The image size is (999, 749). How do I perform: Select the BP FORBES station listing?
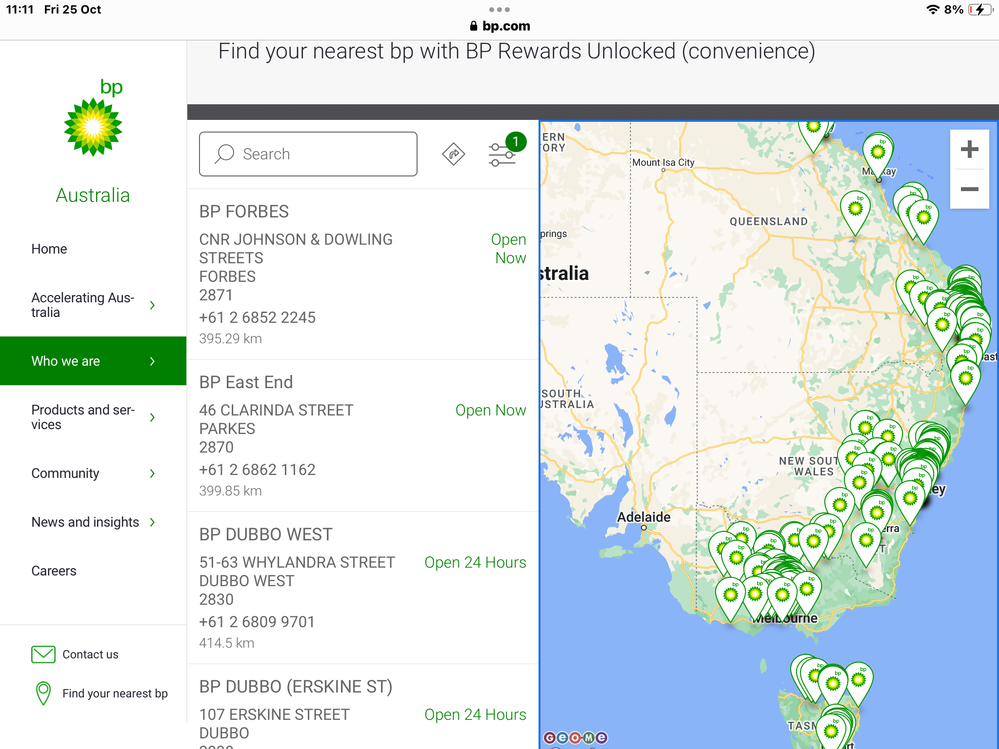(x=244, y=211)
